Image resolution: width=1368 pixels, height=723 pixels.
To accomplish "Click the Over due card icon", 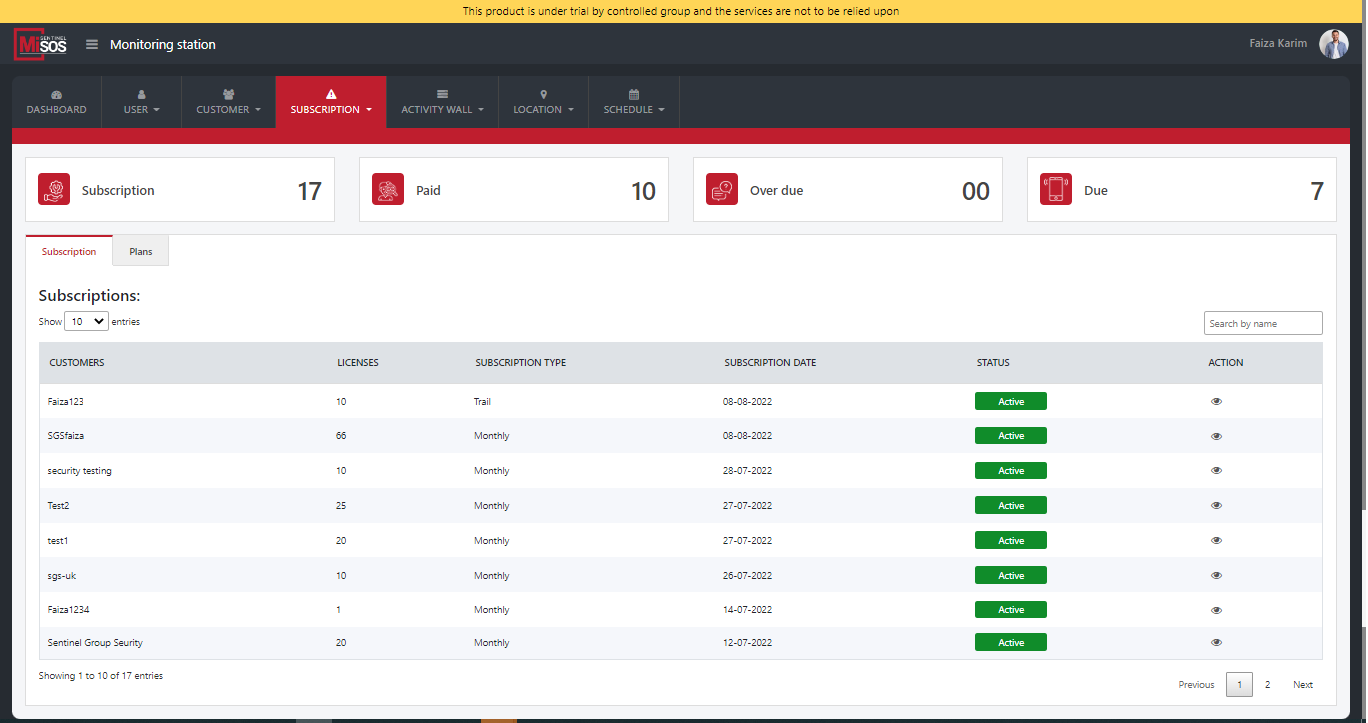I will pos(722,190).
